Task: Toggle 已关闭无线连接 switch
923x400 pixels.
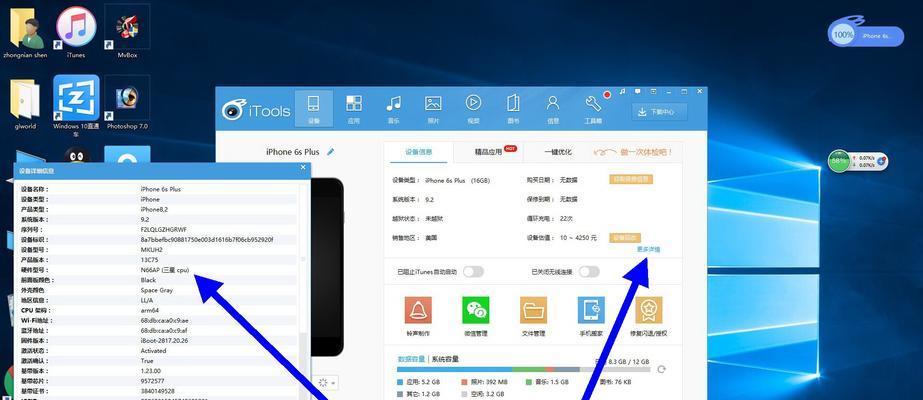Action: coord(589,272)
